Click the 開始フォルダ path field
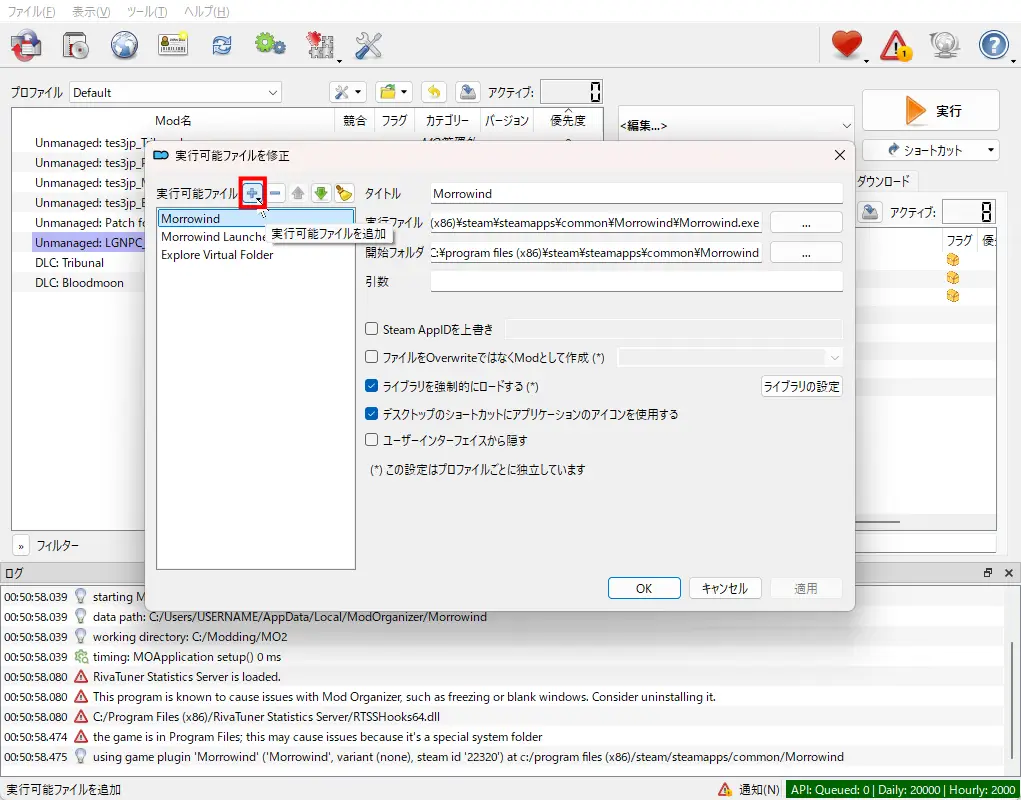 [596, 253]
